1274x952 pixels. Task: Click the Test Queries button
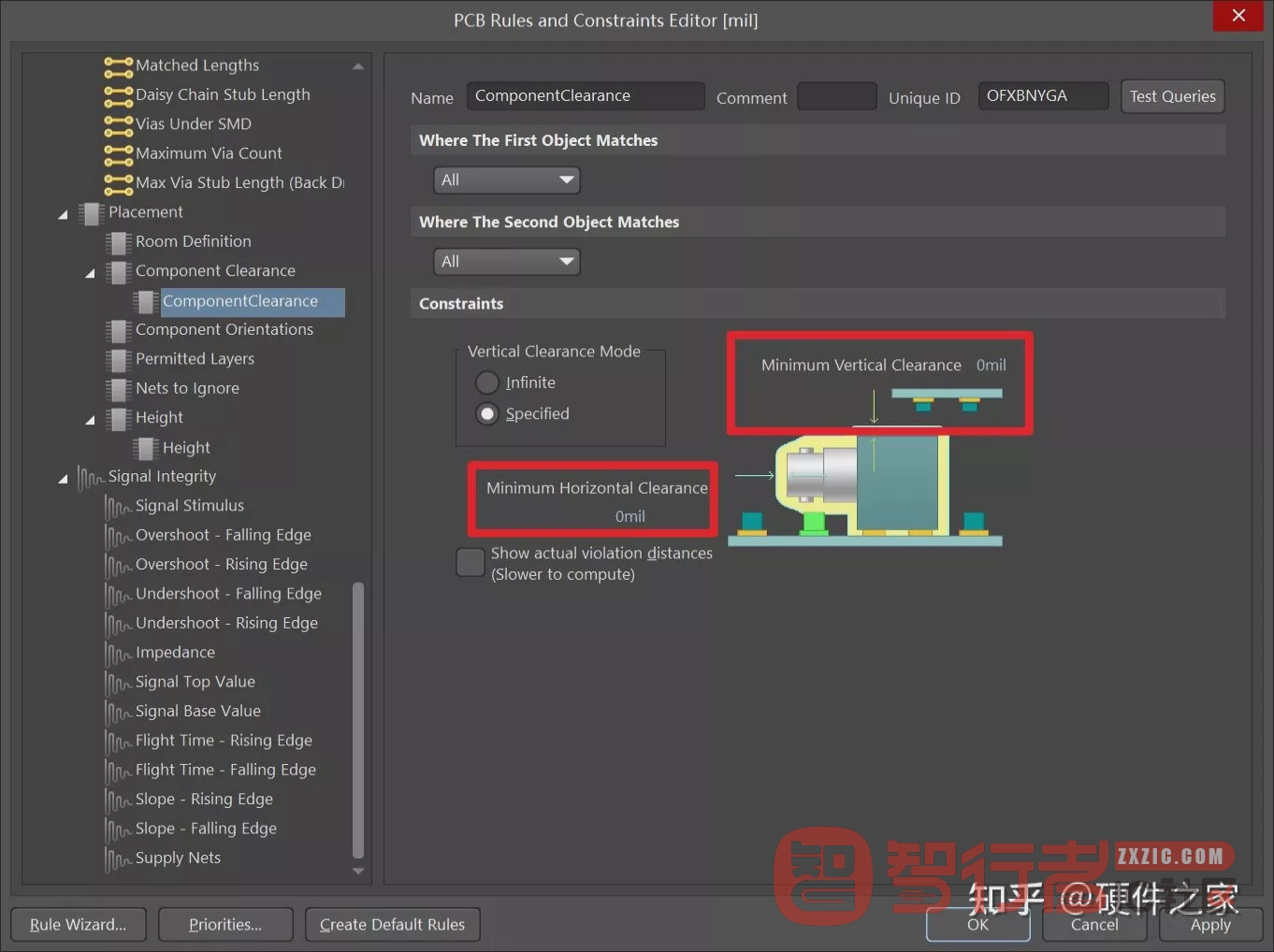(1172, 96)
